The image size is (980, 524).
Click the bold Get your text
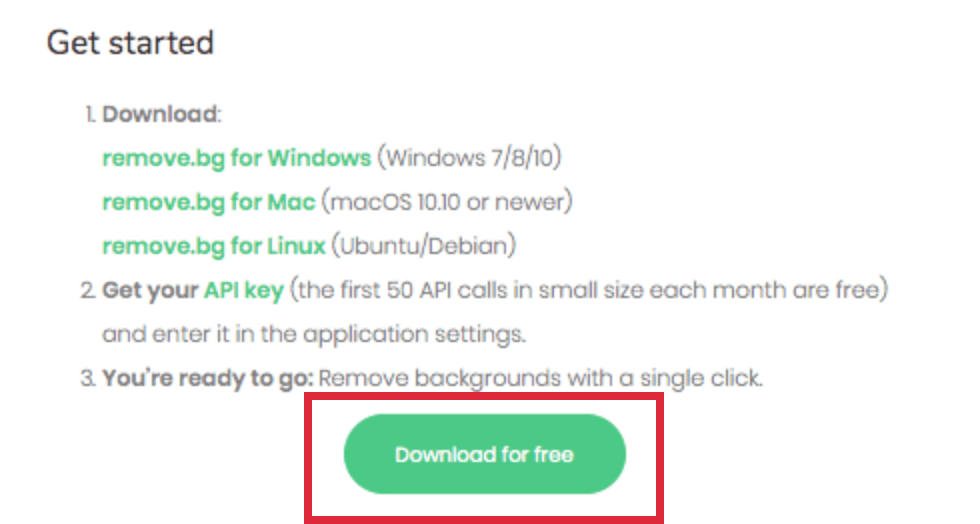point(150,290)
